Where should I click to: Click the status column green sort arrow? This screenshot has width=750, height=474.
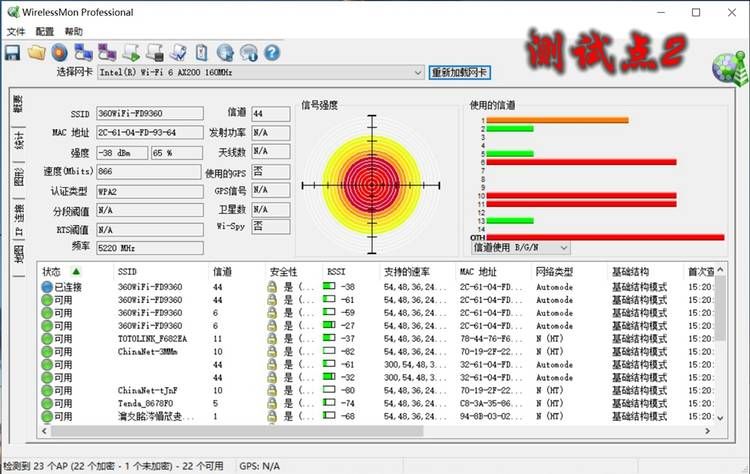[x=76, y=272]
